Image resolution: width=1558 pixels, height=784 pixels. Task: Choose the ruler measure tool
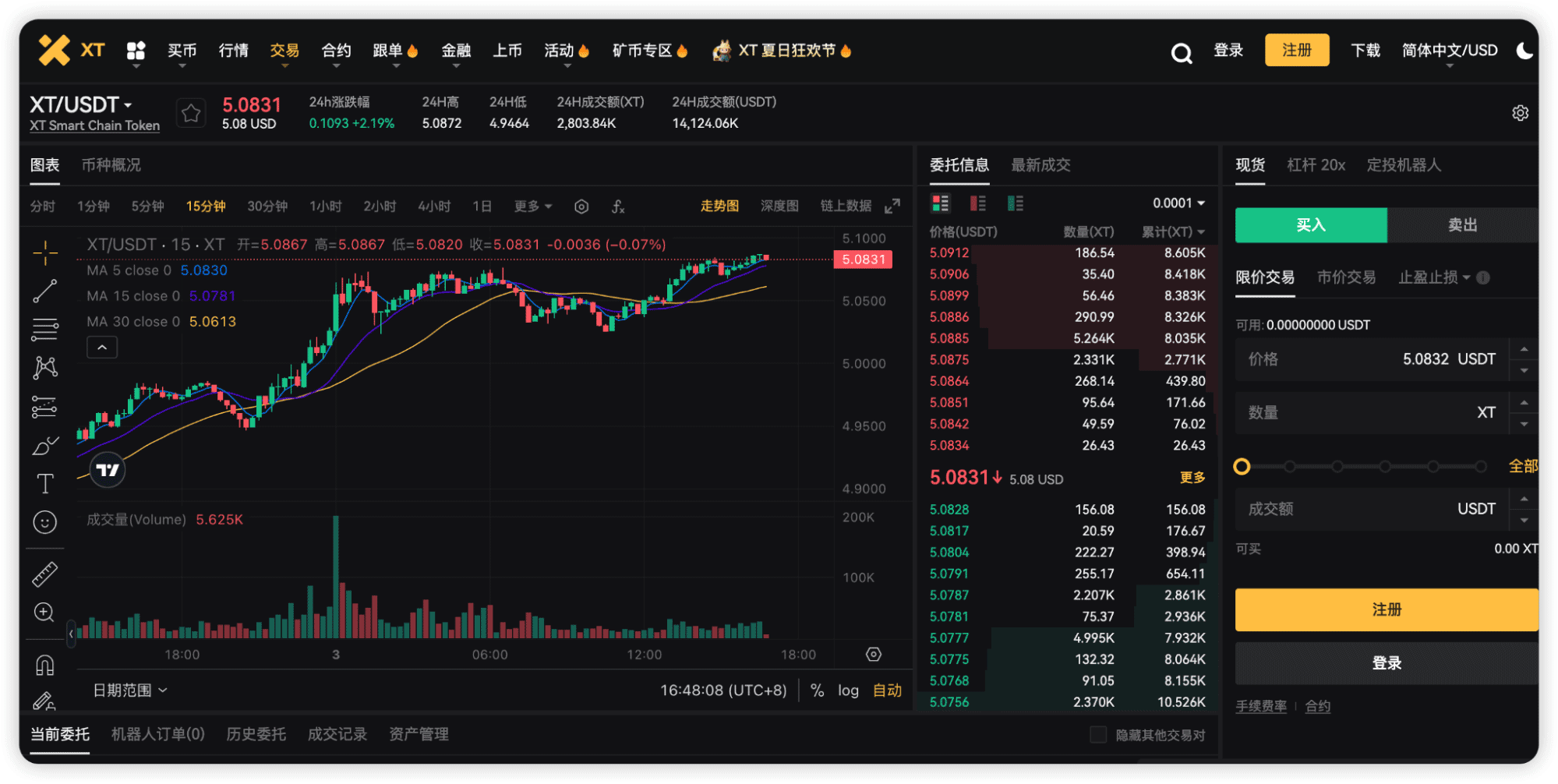click(x=45, y=574)
